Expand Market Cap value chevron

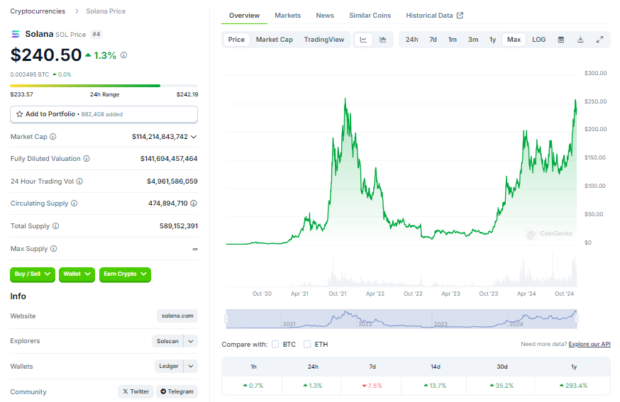[x=194, y=137]
